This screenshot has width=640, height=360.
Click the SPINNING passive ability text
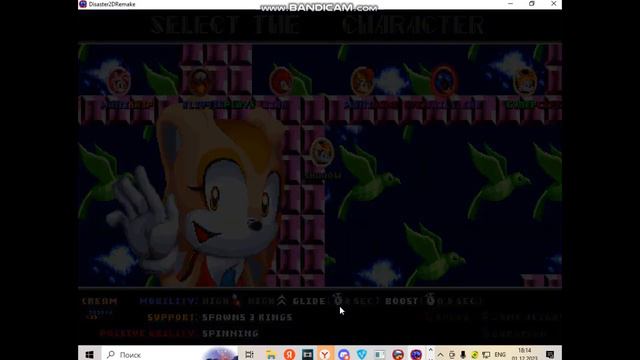tap(231, 333)
